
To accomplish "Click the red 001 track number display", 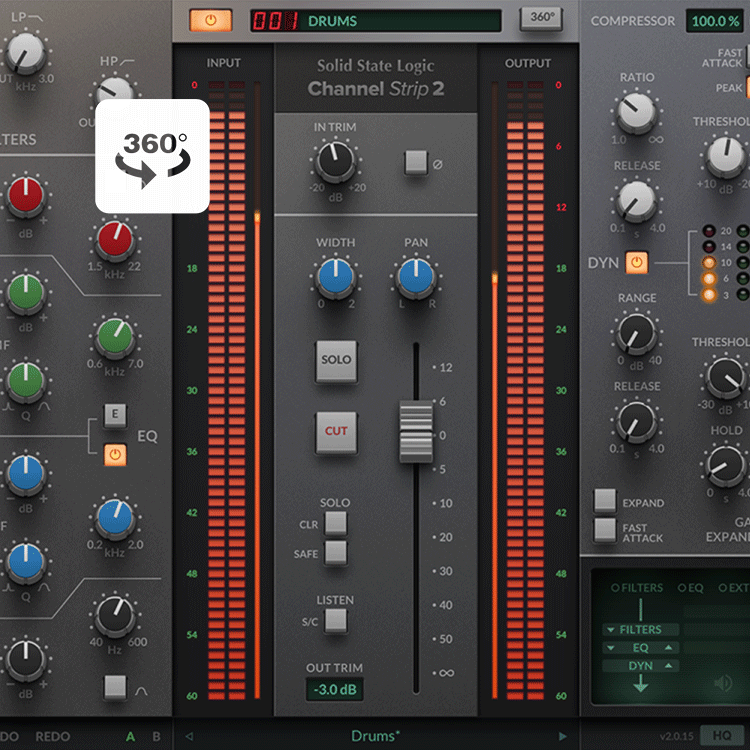I will tap(275, 21).
